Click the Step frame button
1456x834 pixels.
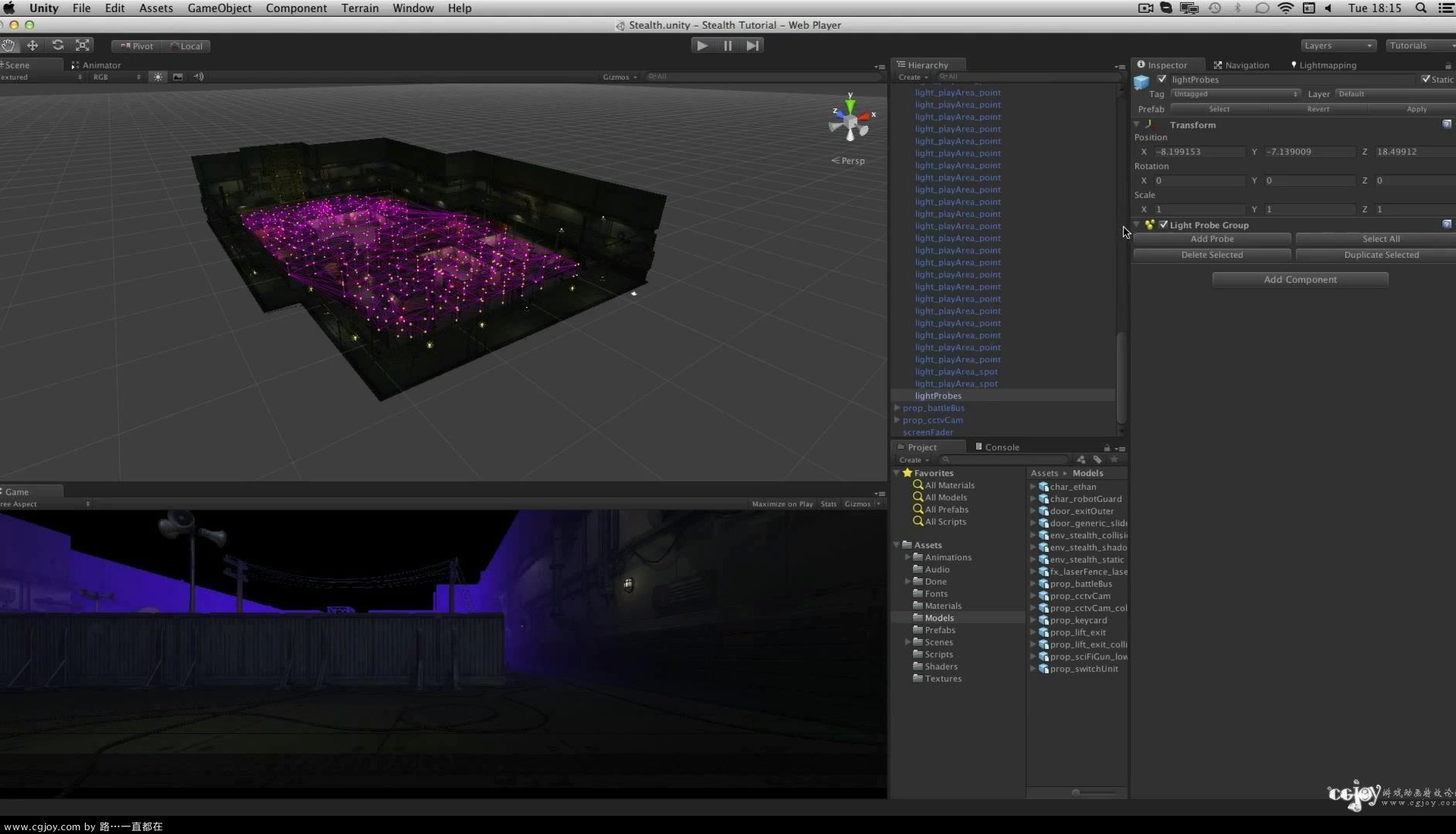click(752, 45)
